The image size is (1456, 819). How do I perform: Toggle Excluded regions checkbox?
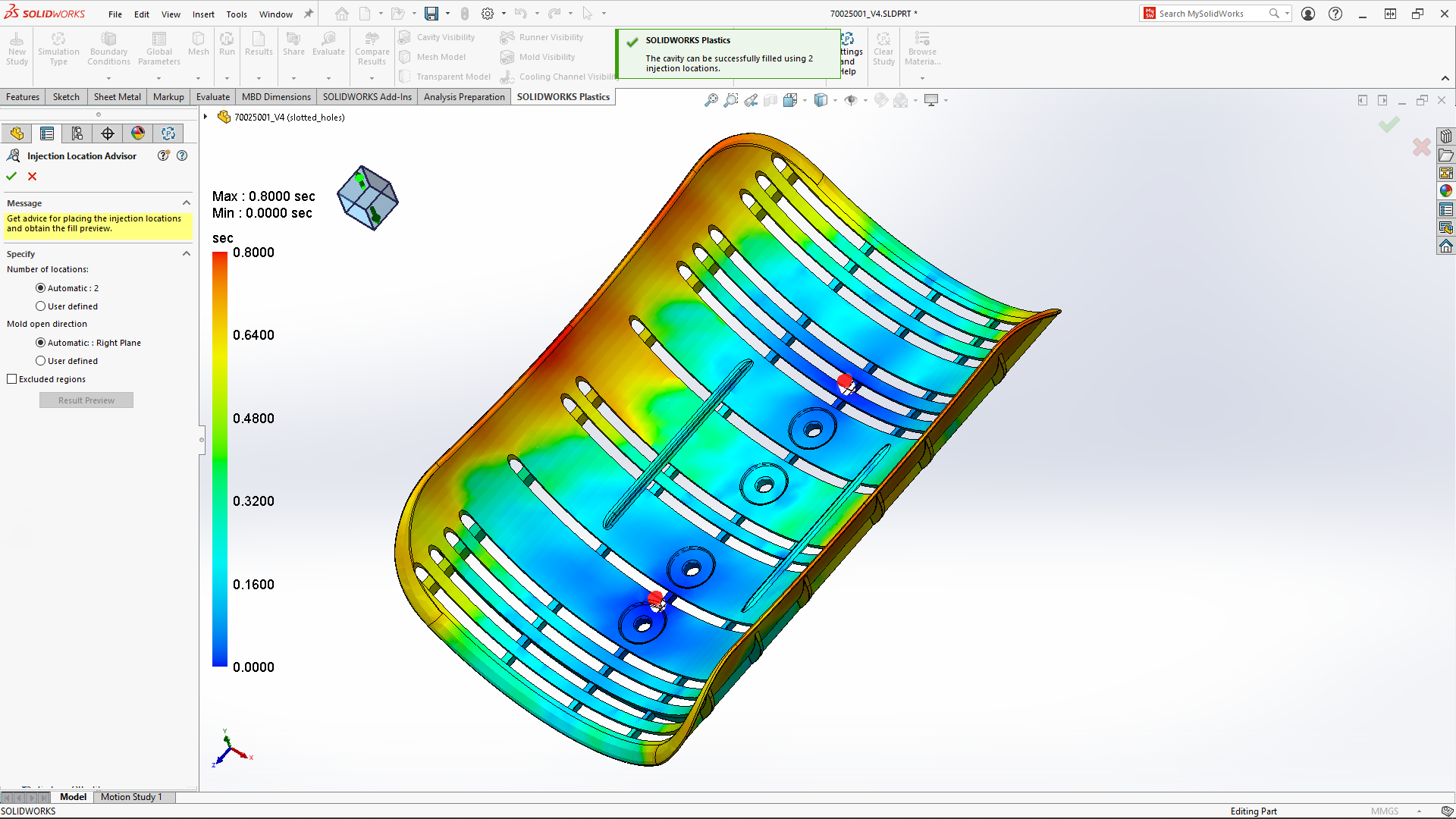[x=11, y=379]
